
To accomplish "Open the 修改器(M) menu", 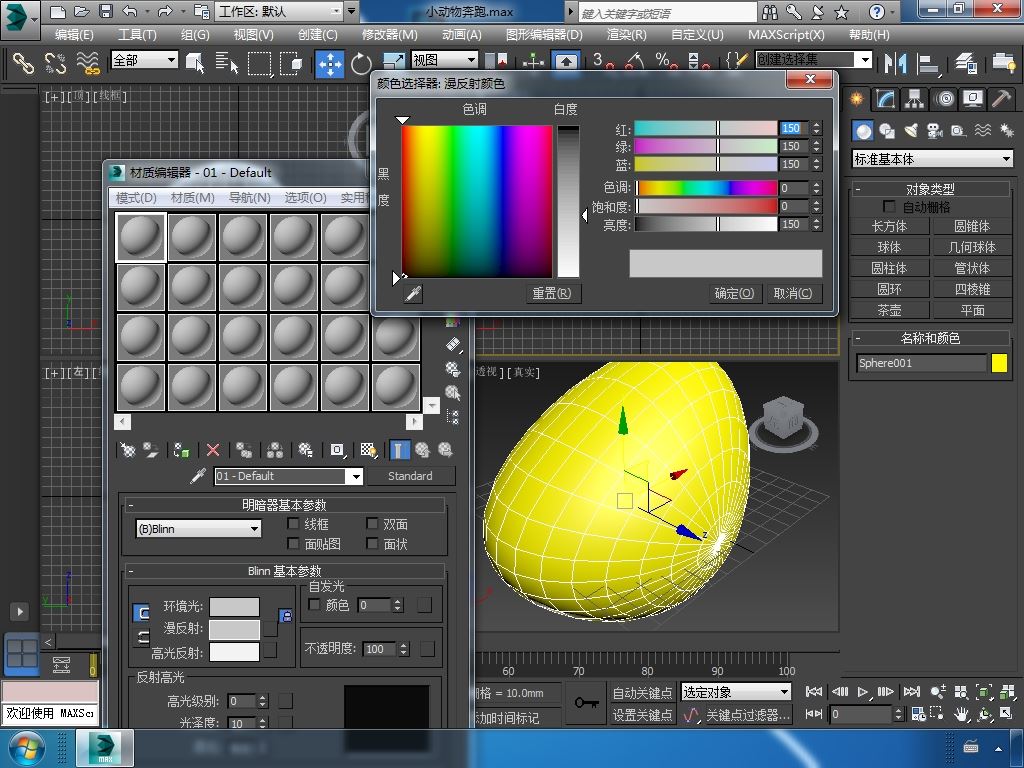I will pyautogui.click(x=390, y=35).
